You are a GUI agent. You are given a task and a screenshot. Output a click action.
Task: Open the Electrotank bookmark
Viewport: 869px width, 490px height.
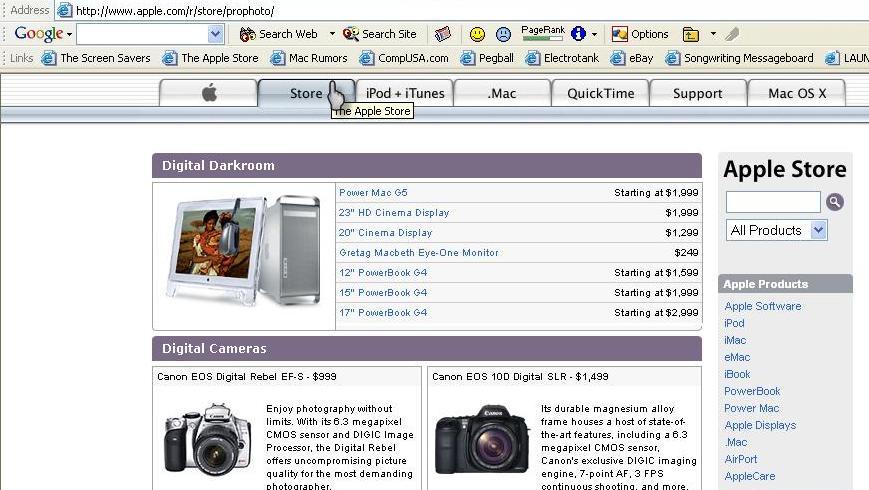point(562,58)
